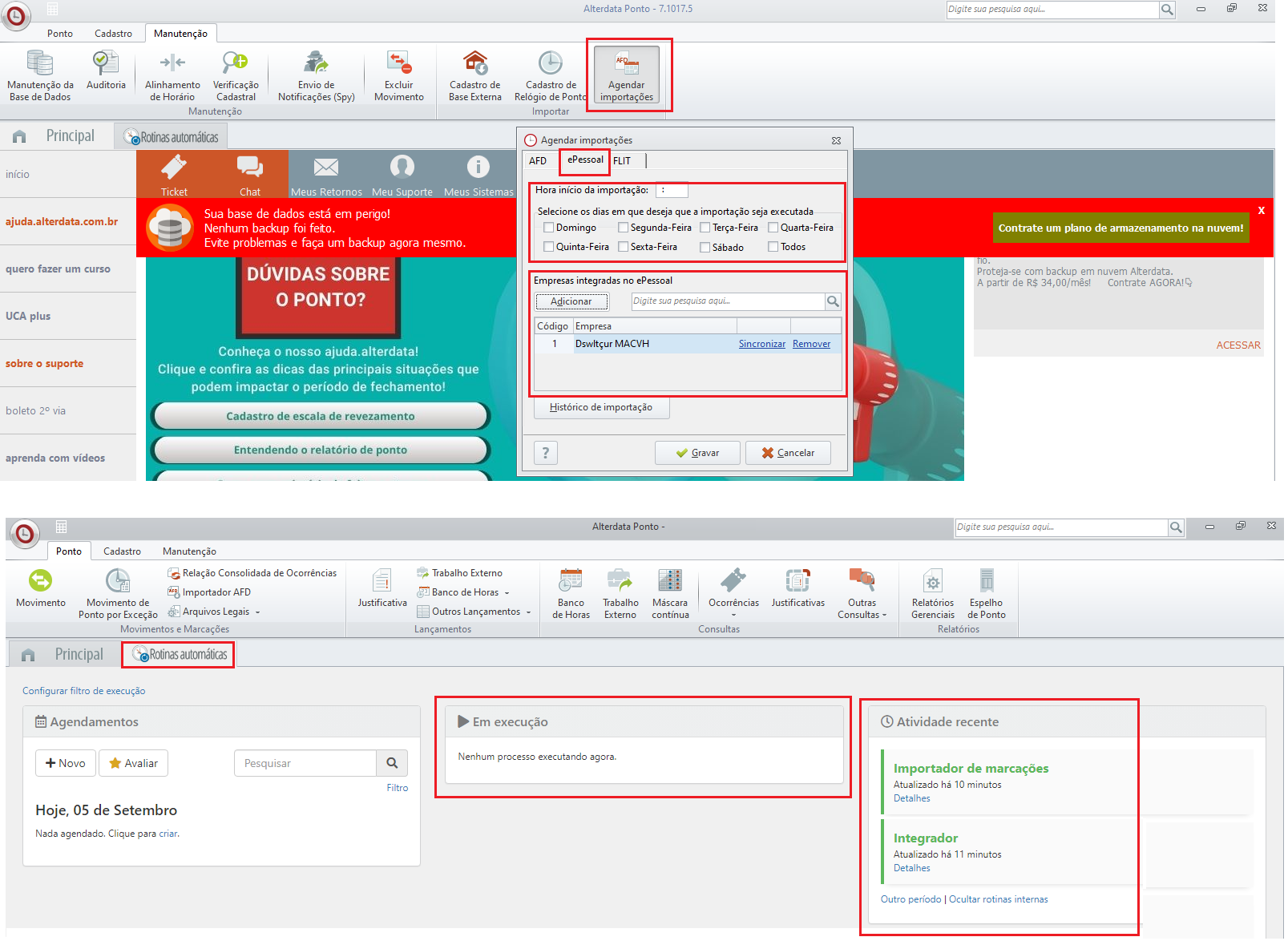Open Movimento in the lower window ribbon
The image size is (1288, 945).
[41, 588]
